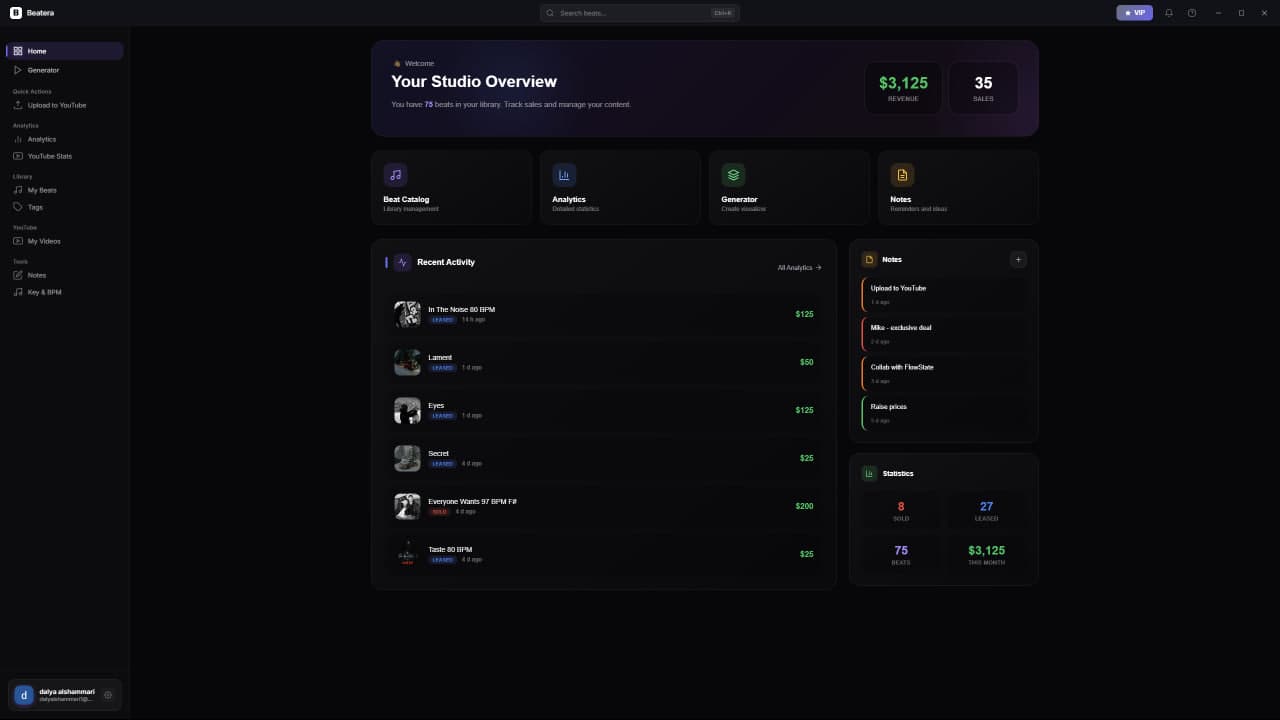1280x720 pixels.
Task: Open Upload to YouTube via its upload icon
Action: 20,105
